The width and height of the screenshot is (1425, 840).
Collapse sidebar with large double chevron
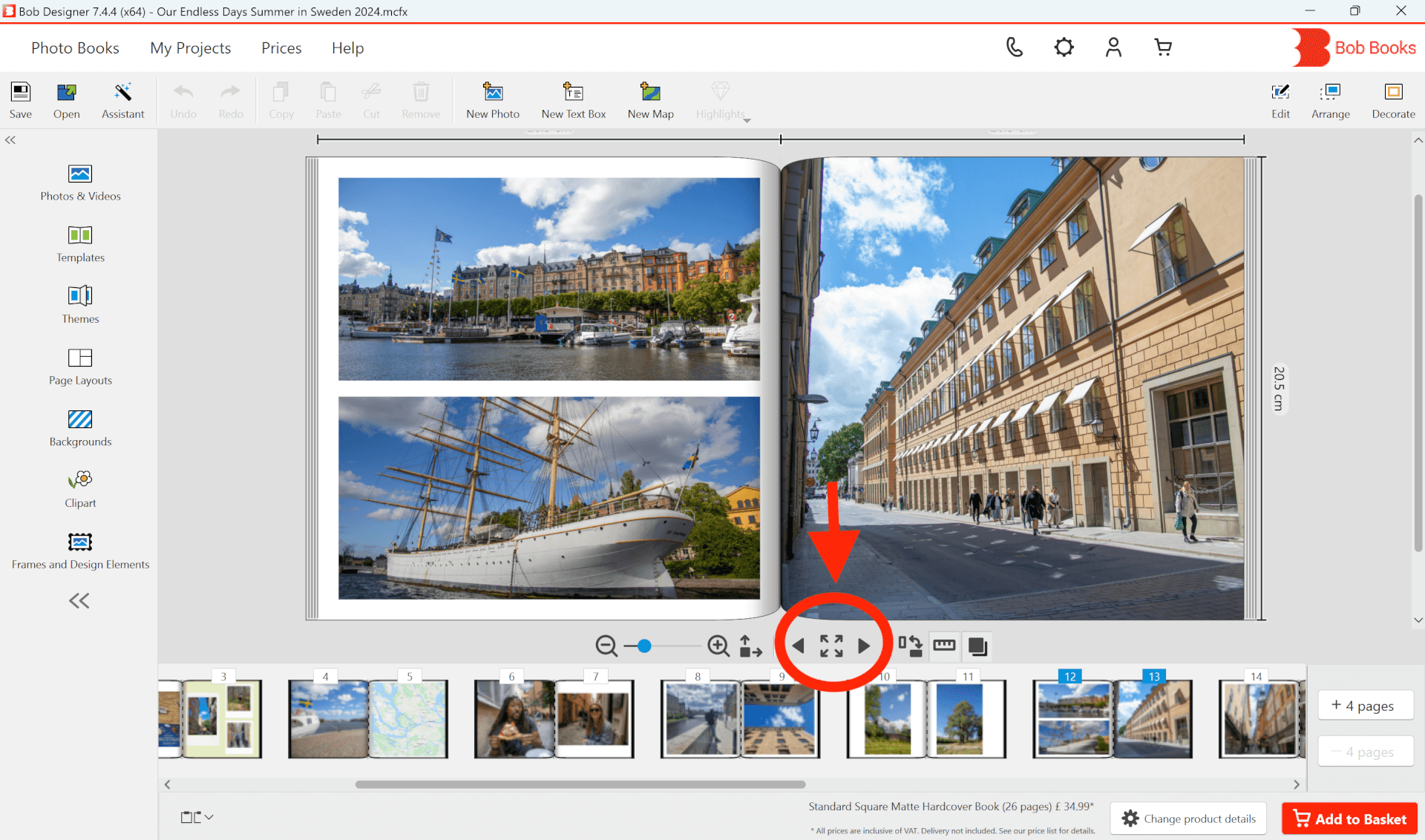click(x=79, y=600)
